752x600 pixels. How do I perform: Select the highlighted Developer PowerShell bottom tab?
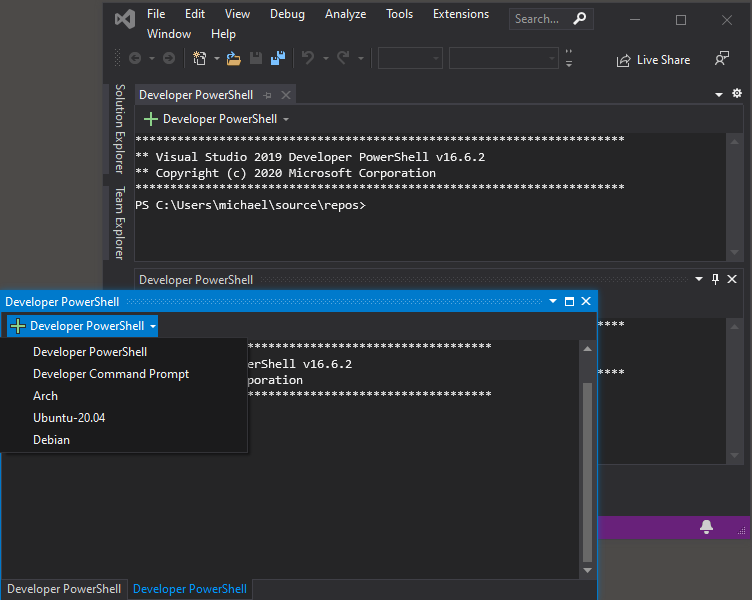190,589
